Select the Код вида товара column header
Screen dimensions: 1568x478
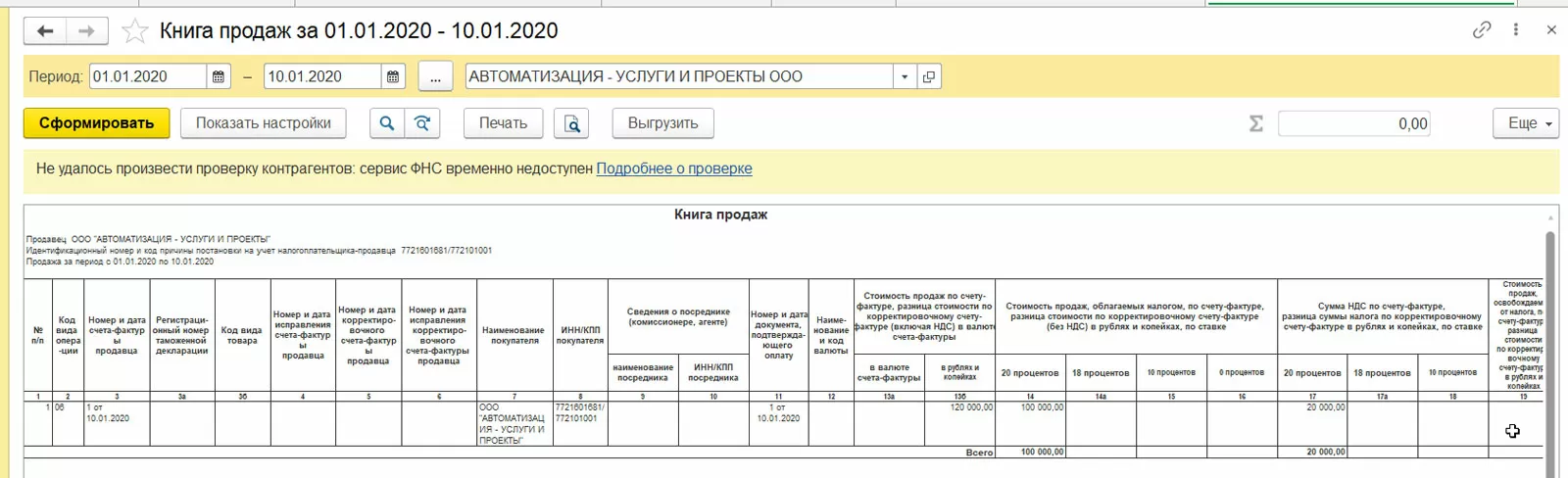coord(242,335)
